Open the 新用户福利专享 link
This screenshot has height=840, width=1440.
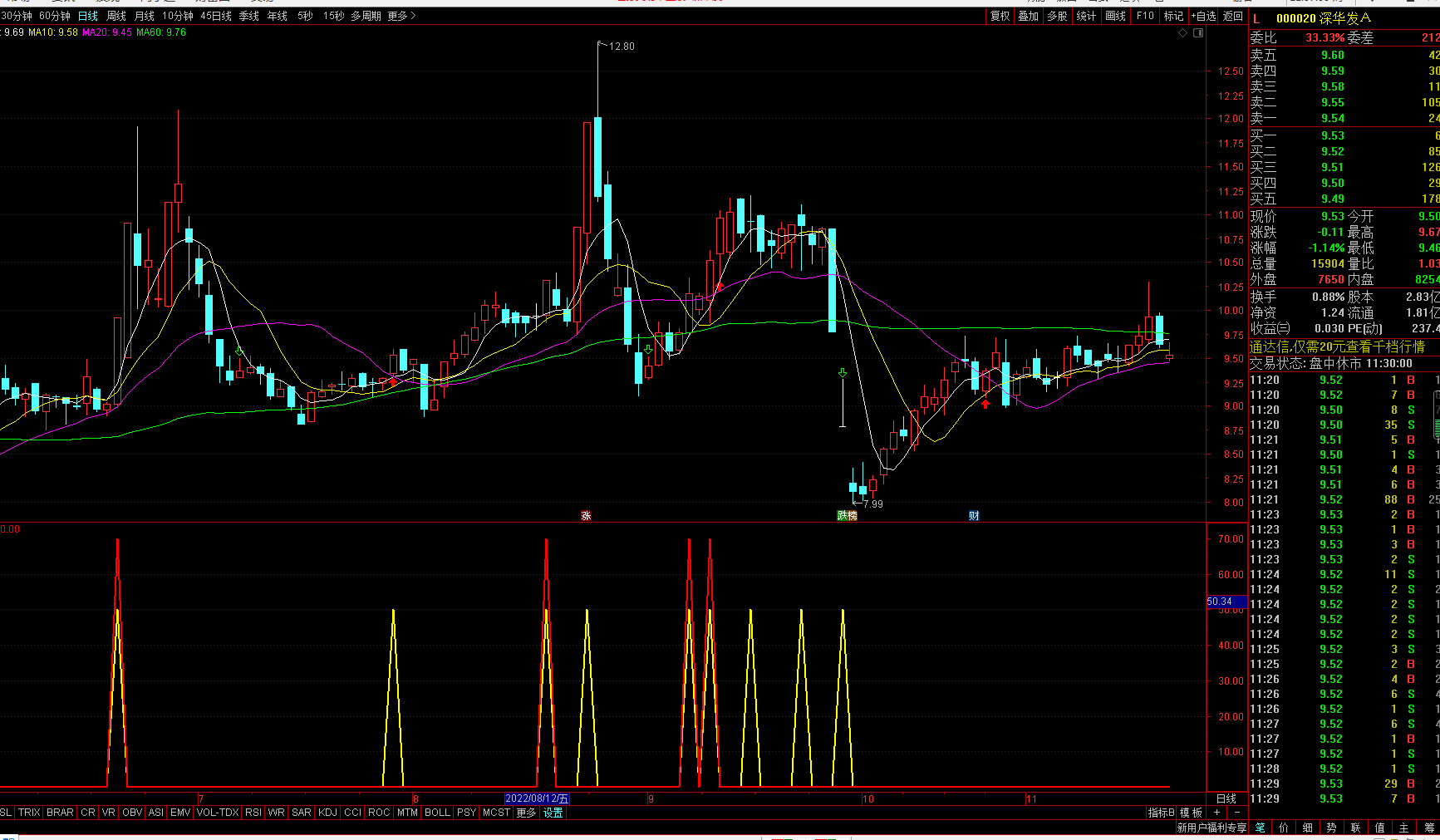click(1211, 828)
